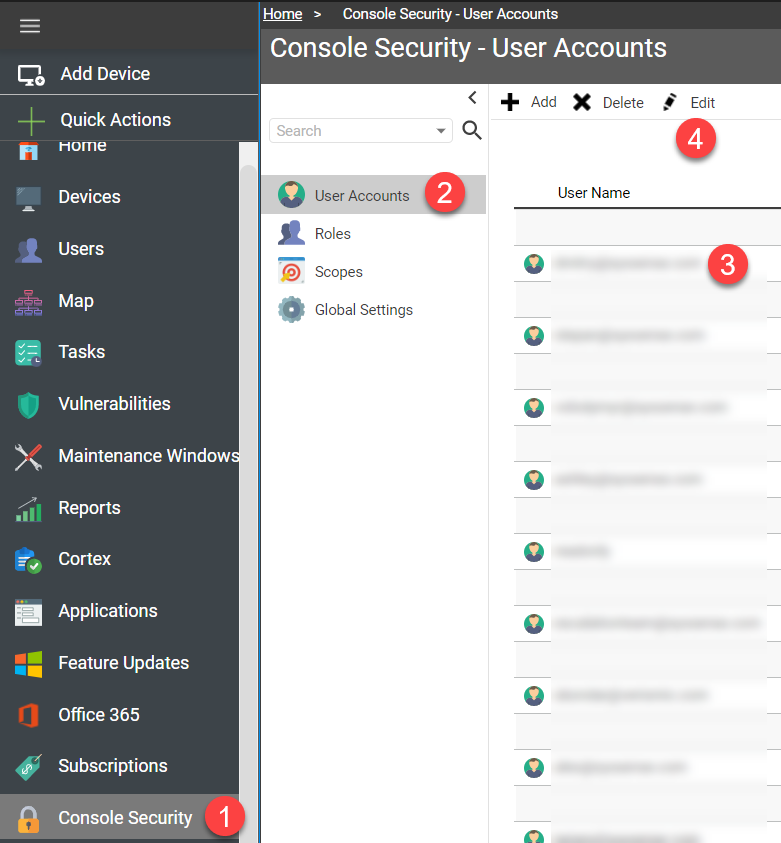The image size is (781, 843).
Task: Click the Edit button label
Action: coord(703,103)
